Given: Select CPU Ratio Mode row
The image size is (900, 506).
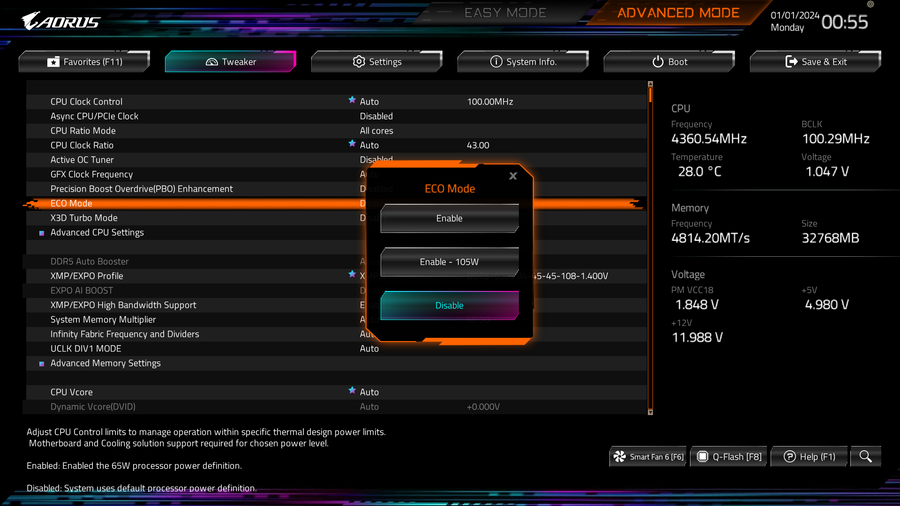Looking at the screenshot, I should (336, 131).
